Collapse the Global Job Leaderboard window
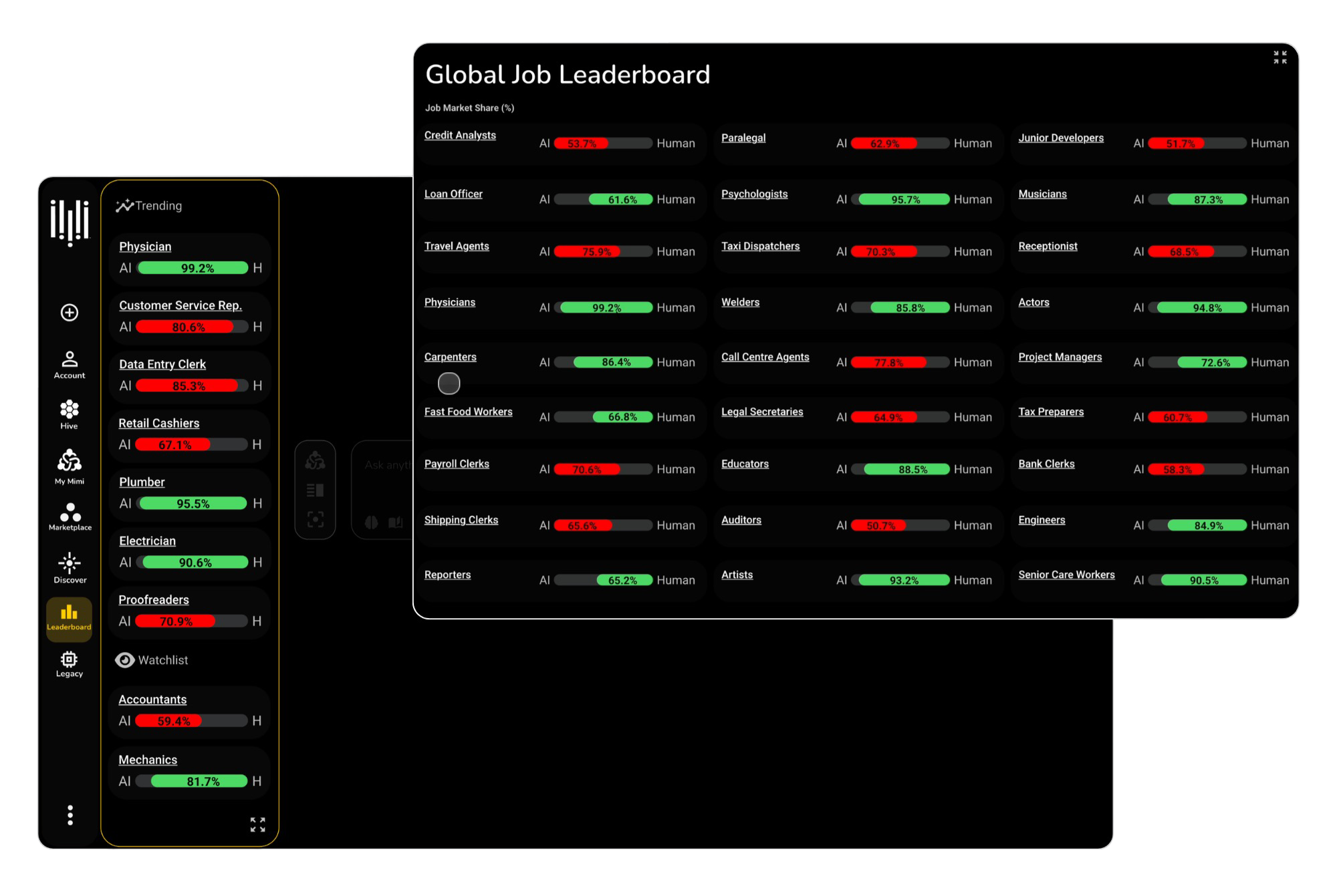This screenshot has width=1337, height=896. coord(1280,58)
